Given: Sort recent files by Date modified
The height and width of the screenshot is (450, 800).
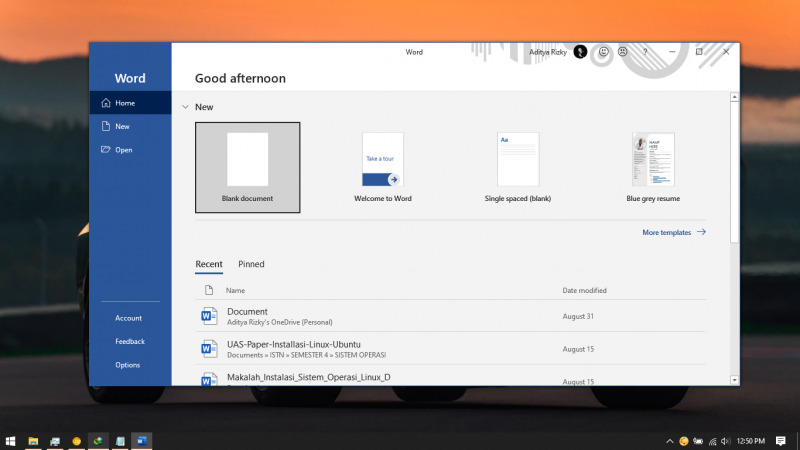Looking at the screenshot, I should coord(584,290).
